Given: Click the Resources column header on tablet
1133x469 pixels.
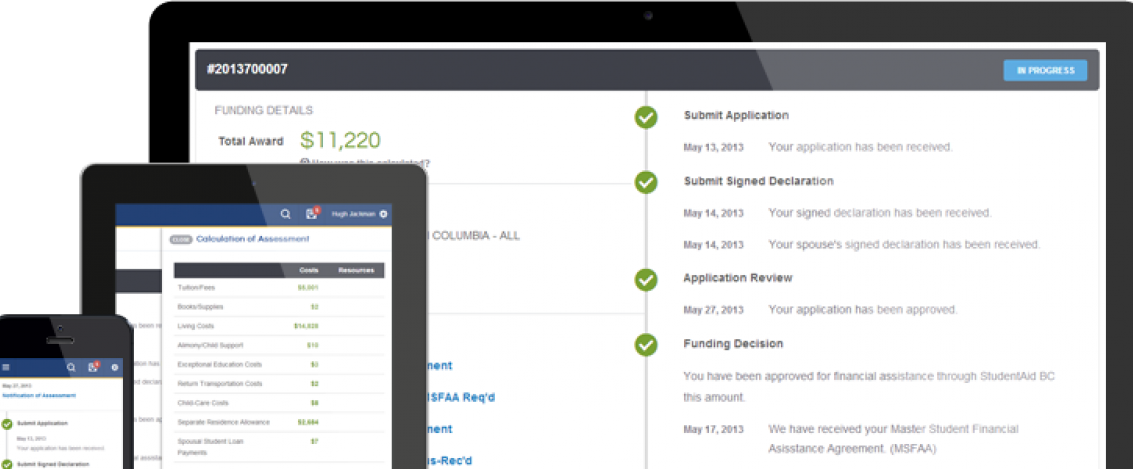Looking at the screenshot, I should point(356,270).
